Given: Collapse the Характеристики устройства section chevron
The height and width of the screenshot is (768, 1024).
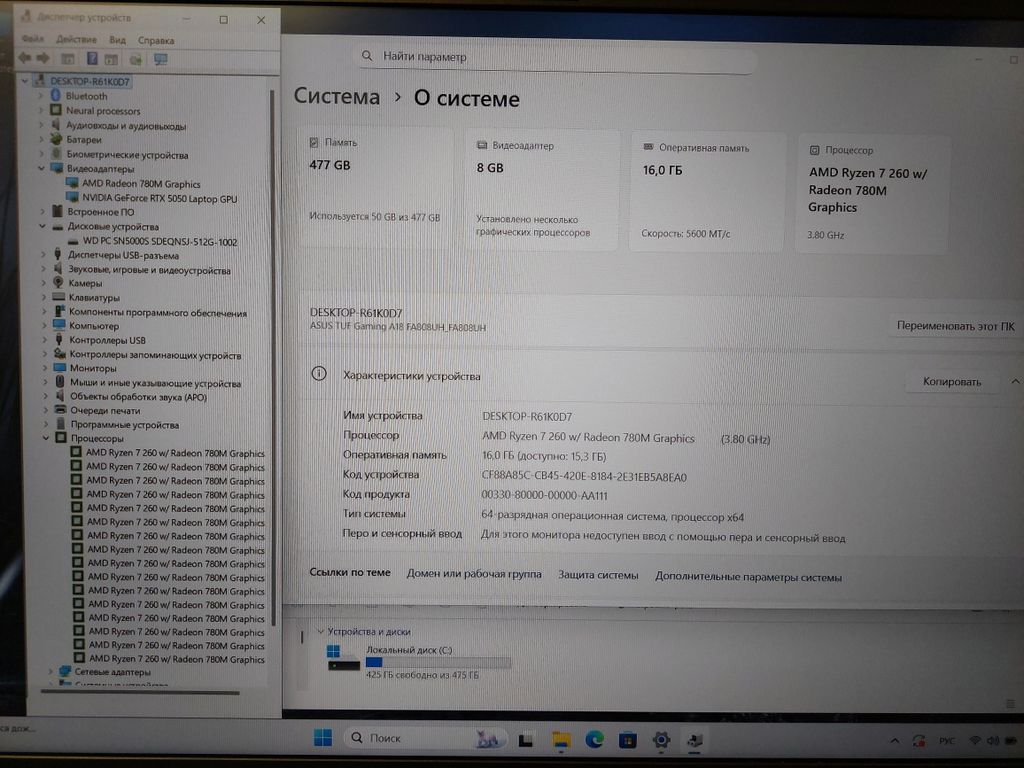Looking at the screenshot, I should (x=1015, y=381).
